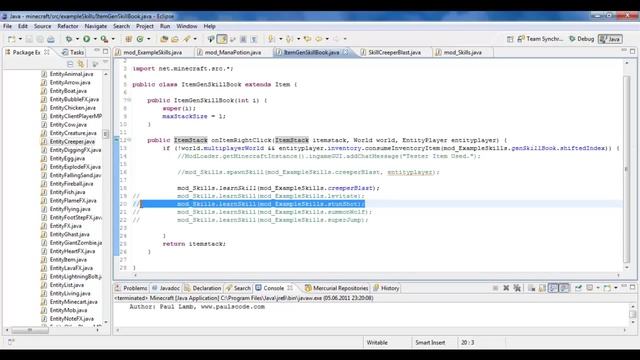This screenshot has width=640, height=360.
Task: Open External Tools dropdown arrow
Action: click(x=113, y=39)
